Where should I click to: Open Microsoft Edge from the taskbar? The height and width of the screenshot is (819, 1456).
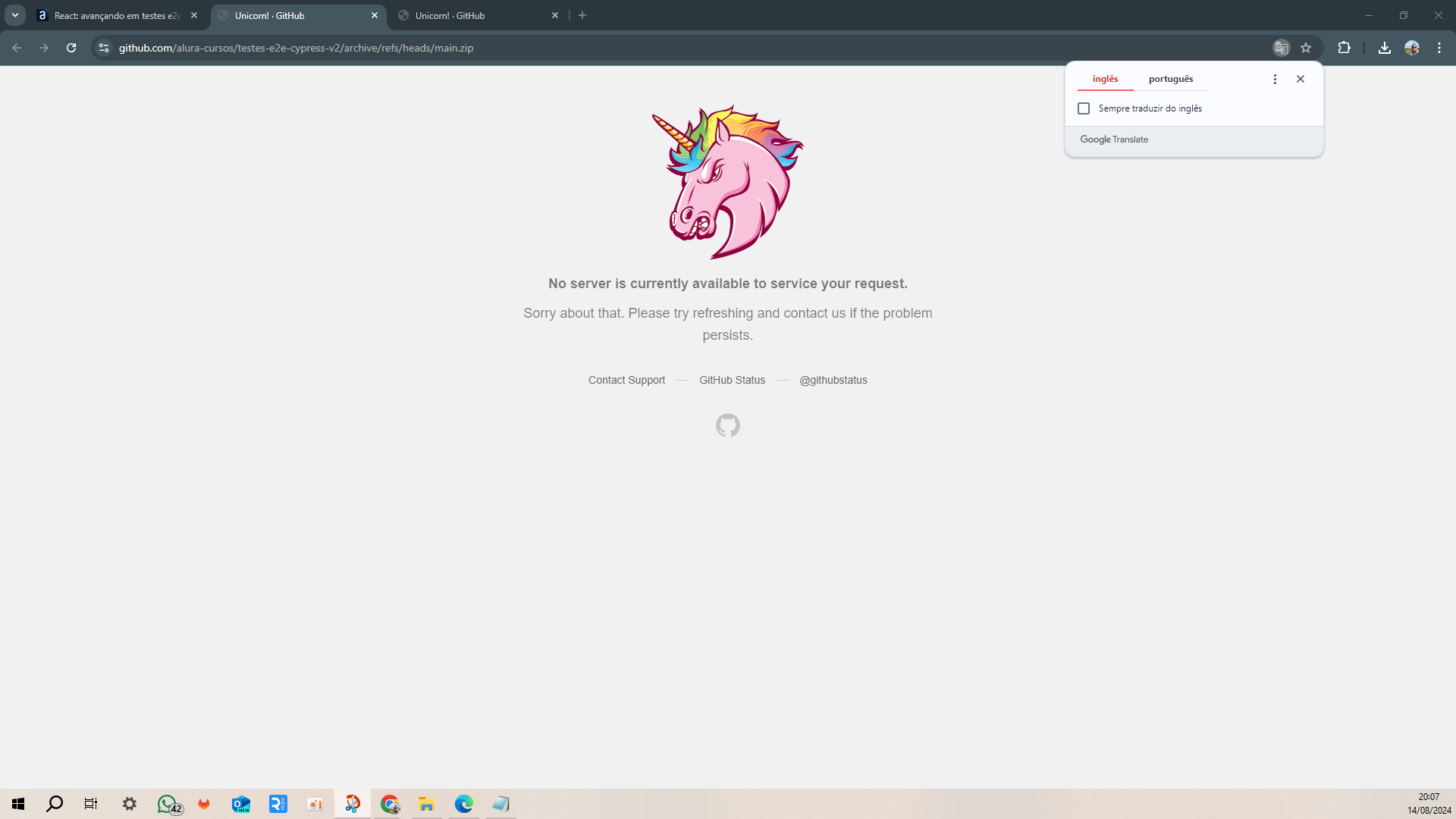click(x=464, y=804)
